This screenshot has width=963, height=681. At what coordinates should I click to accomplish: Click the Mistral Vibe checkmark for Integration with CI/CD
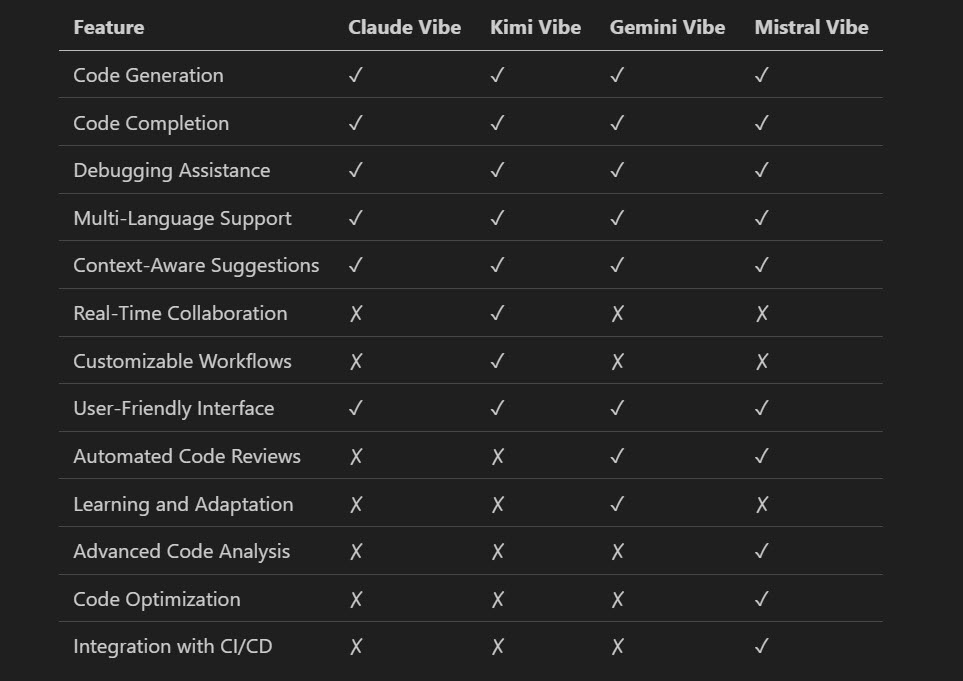[762, 646]
